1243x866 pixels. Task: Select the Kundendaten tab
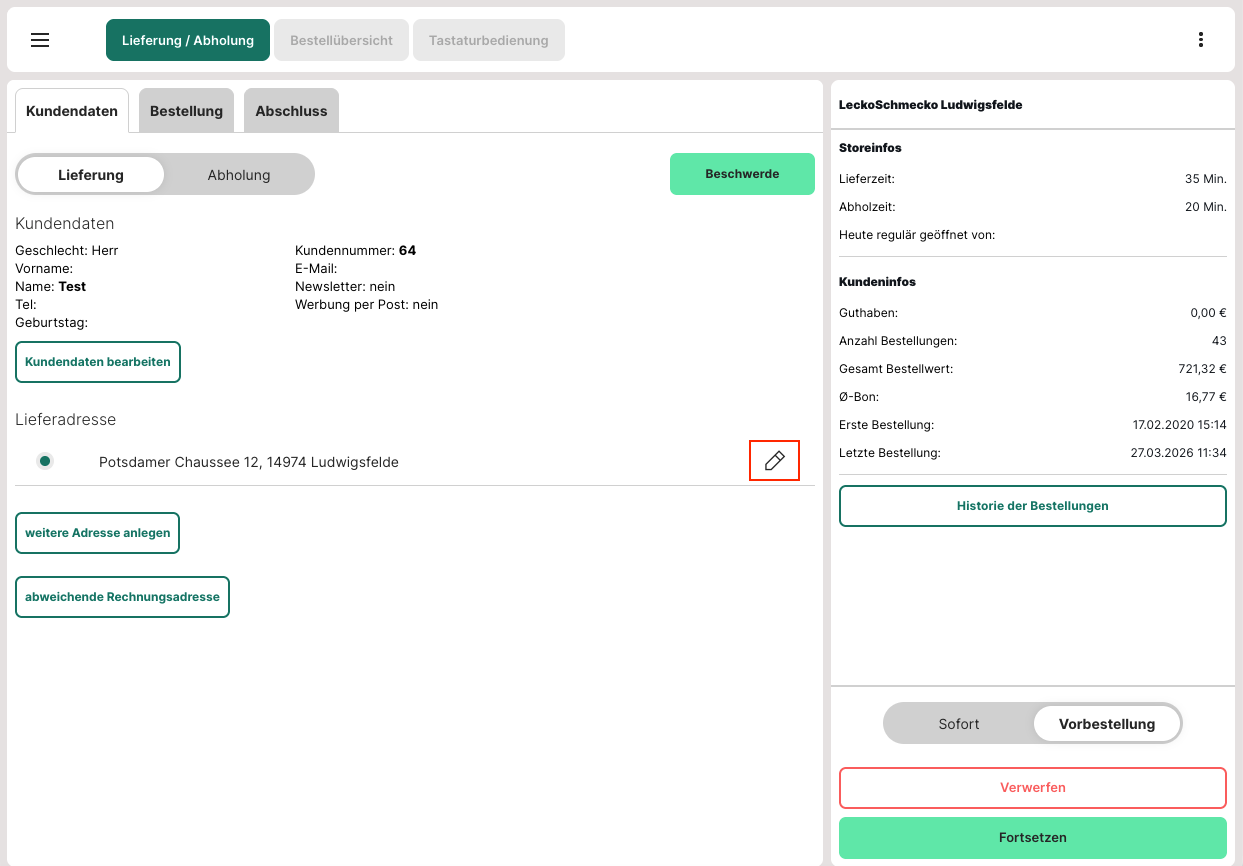tap(72, 111)
